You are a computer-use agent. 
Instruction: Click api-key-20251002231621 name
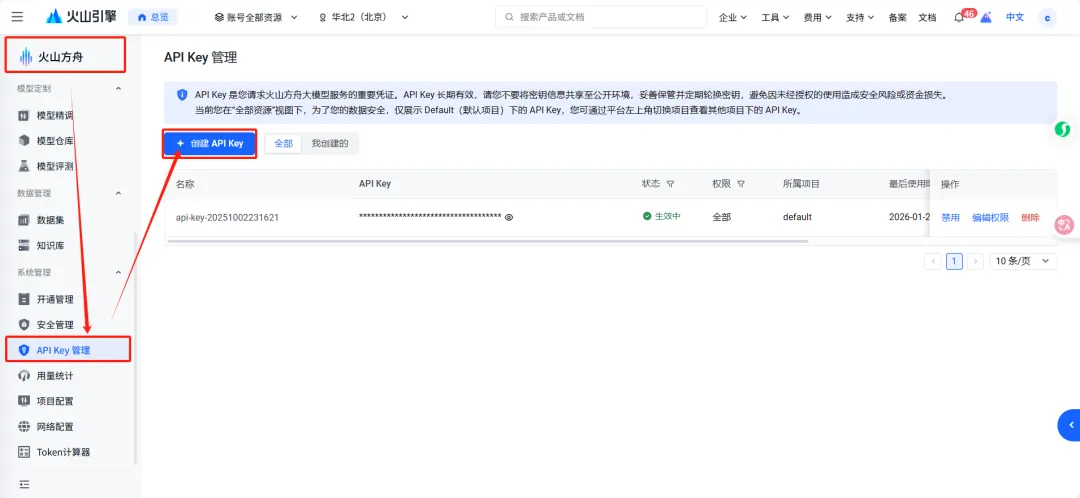point(227,217)
